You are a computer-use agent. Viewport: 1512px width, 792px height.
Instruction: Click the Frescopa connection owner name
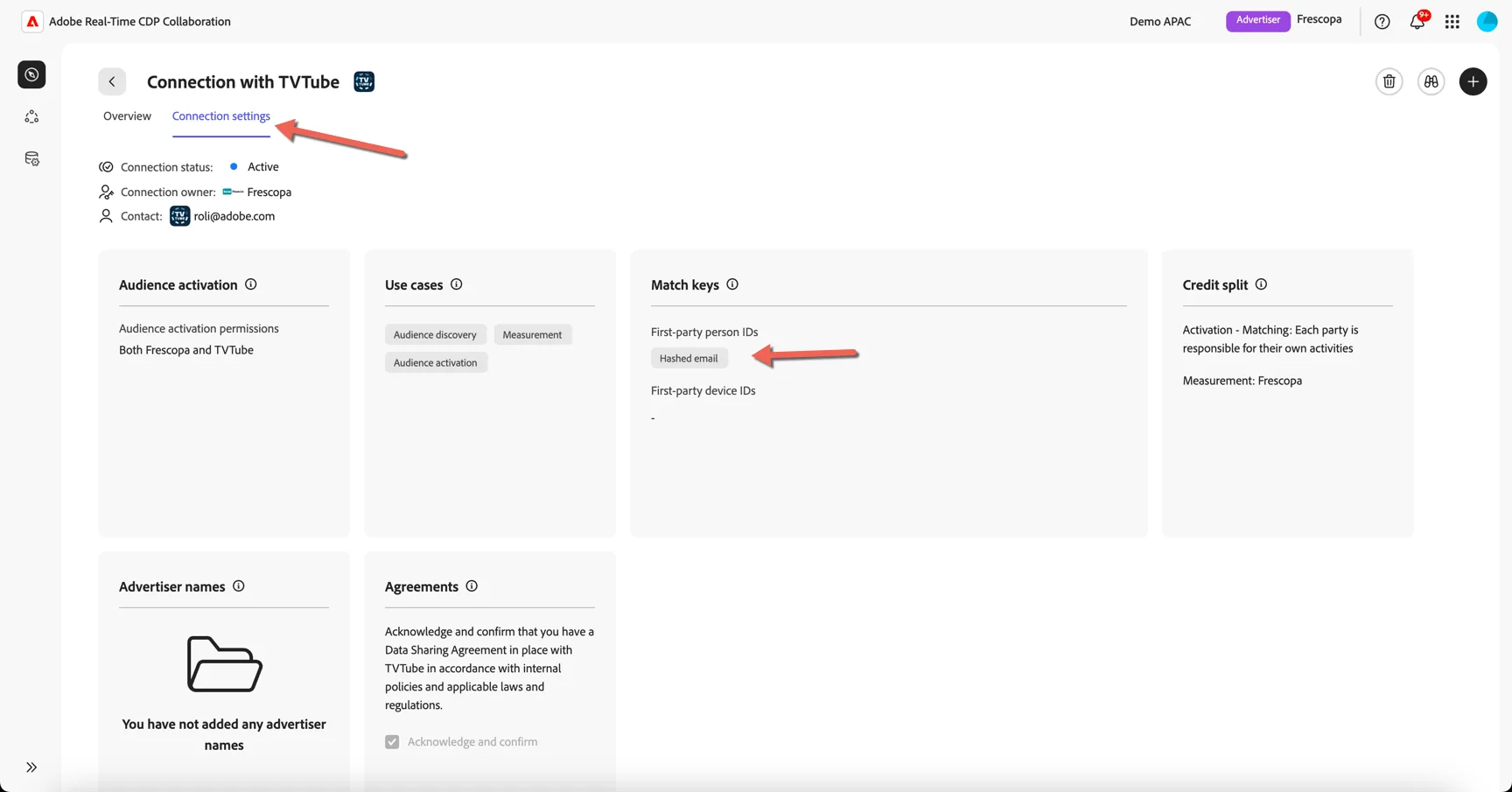point(269,192)
